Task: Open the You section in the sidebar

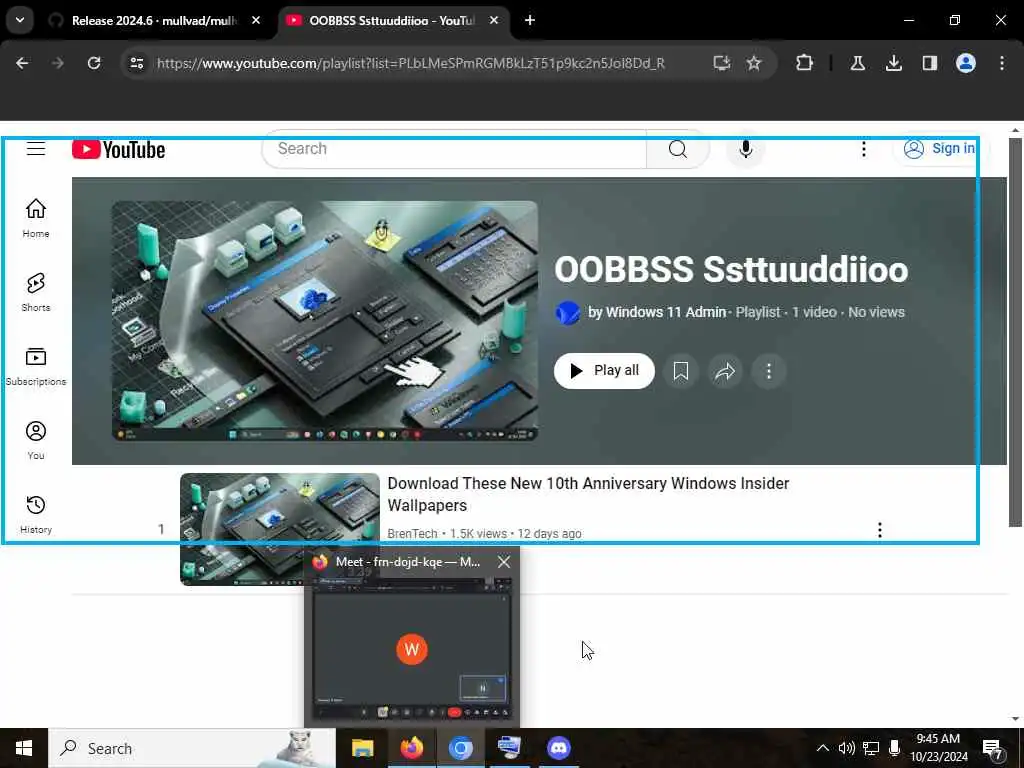Action: click(36, 440)
